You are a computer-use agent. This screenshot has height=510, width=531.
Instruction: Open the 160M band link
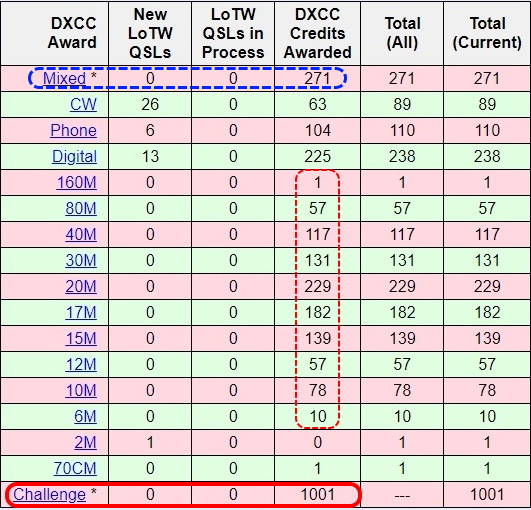pyautogui.click(x=77, y=182)
